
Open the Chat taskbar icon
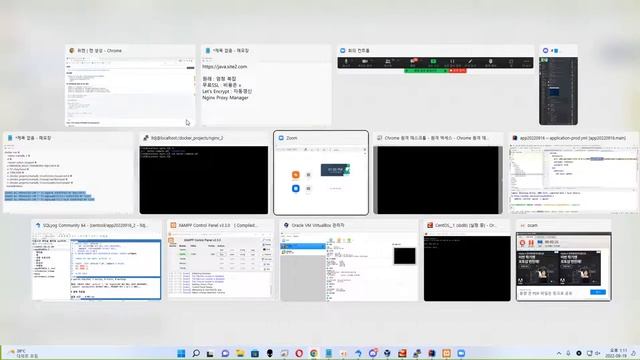pos(225,353)
